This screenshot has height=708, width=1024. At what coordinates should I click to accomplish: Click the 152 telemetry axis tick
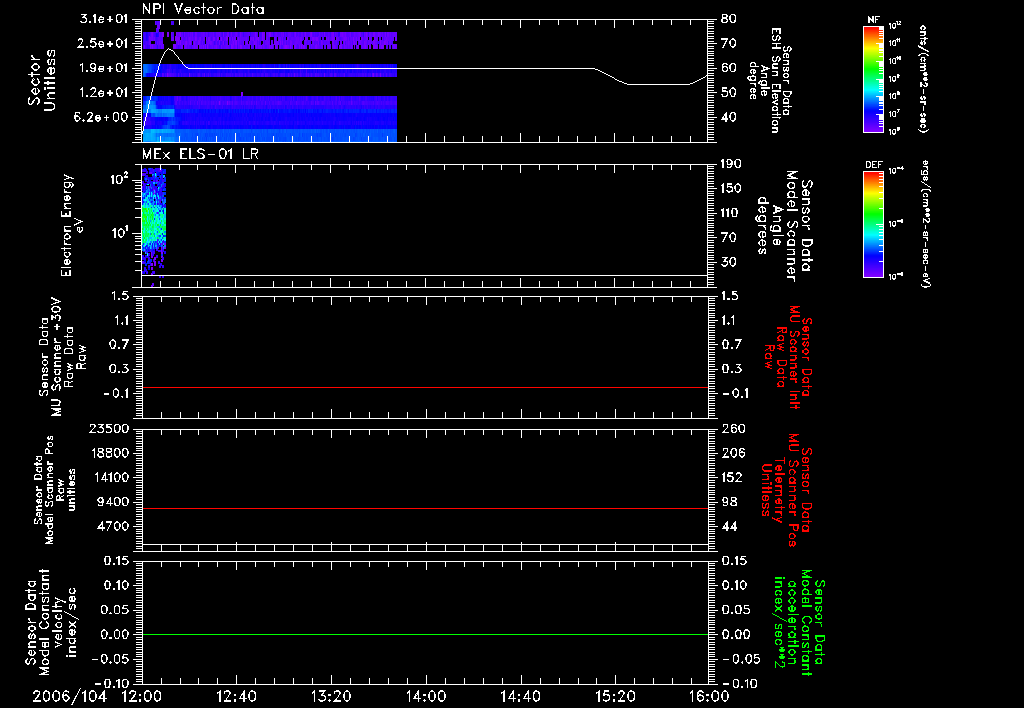(x=732, y=477)
